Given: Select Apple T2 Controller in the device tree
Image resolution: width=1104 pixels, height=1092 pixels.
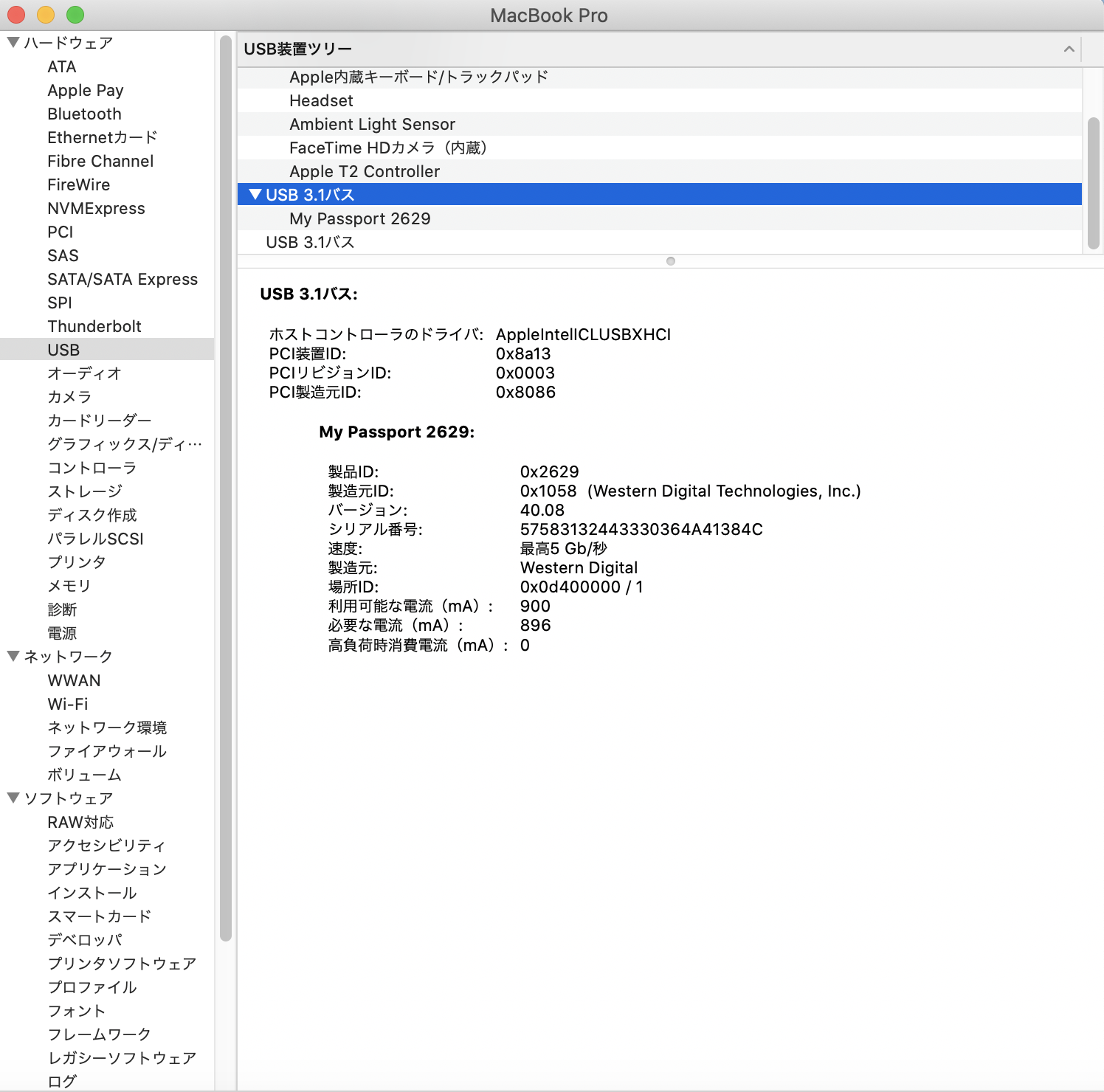Looking at the screenshot, I should pos(365,171).
